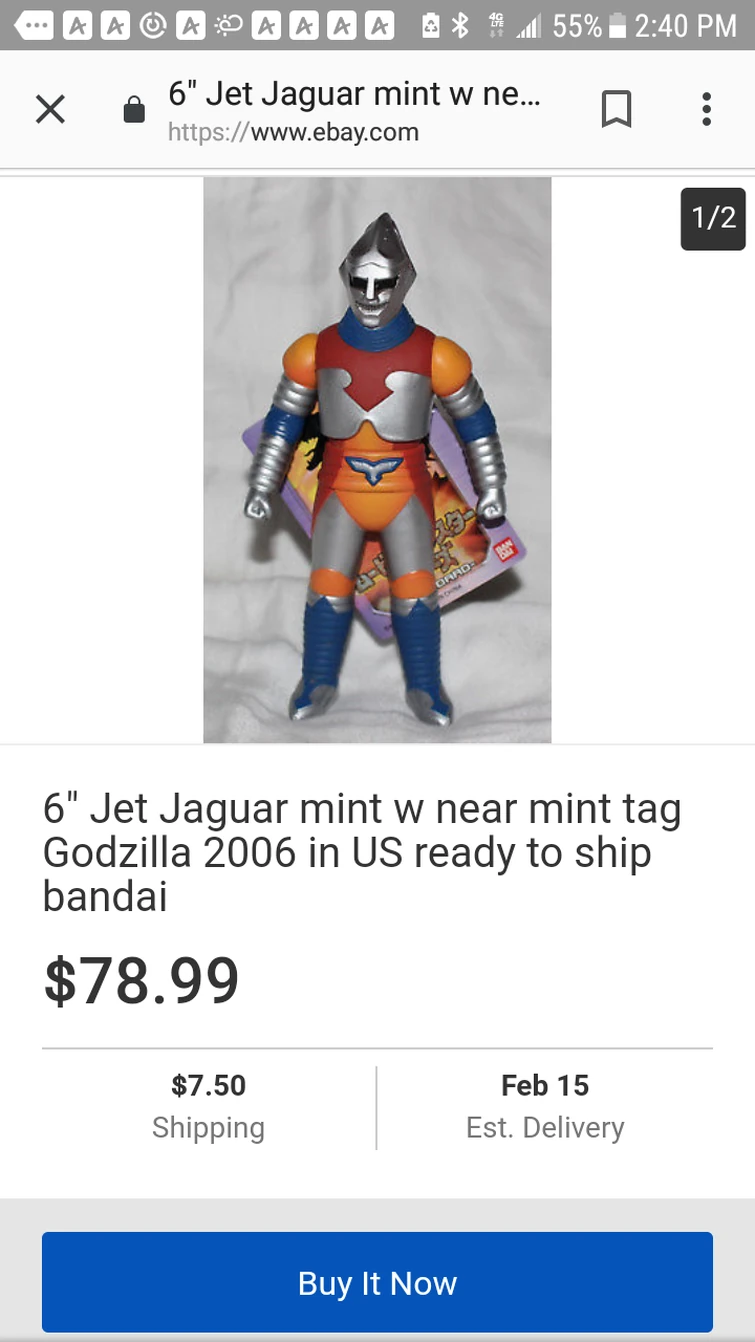Click the Buy It Now button
This screenshot has height=1342, width=755.
tap(377, 1282)
